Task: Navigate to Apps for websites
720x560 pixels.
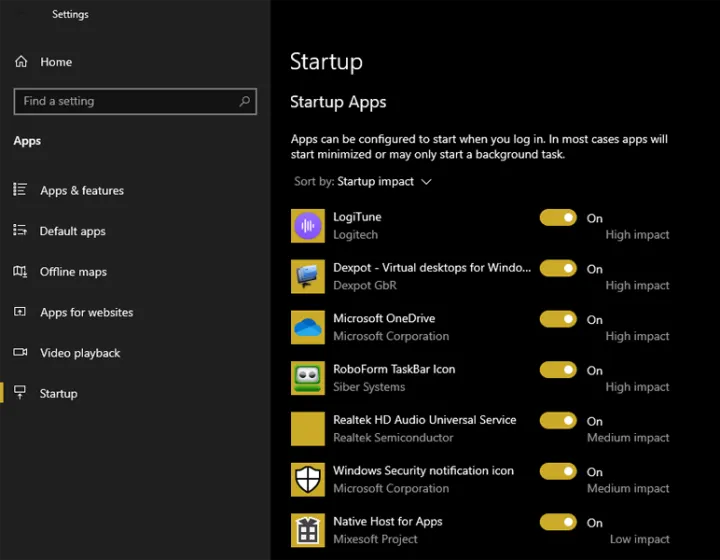Action: tap(86, 312)
